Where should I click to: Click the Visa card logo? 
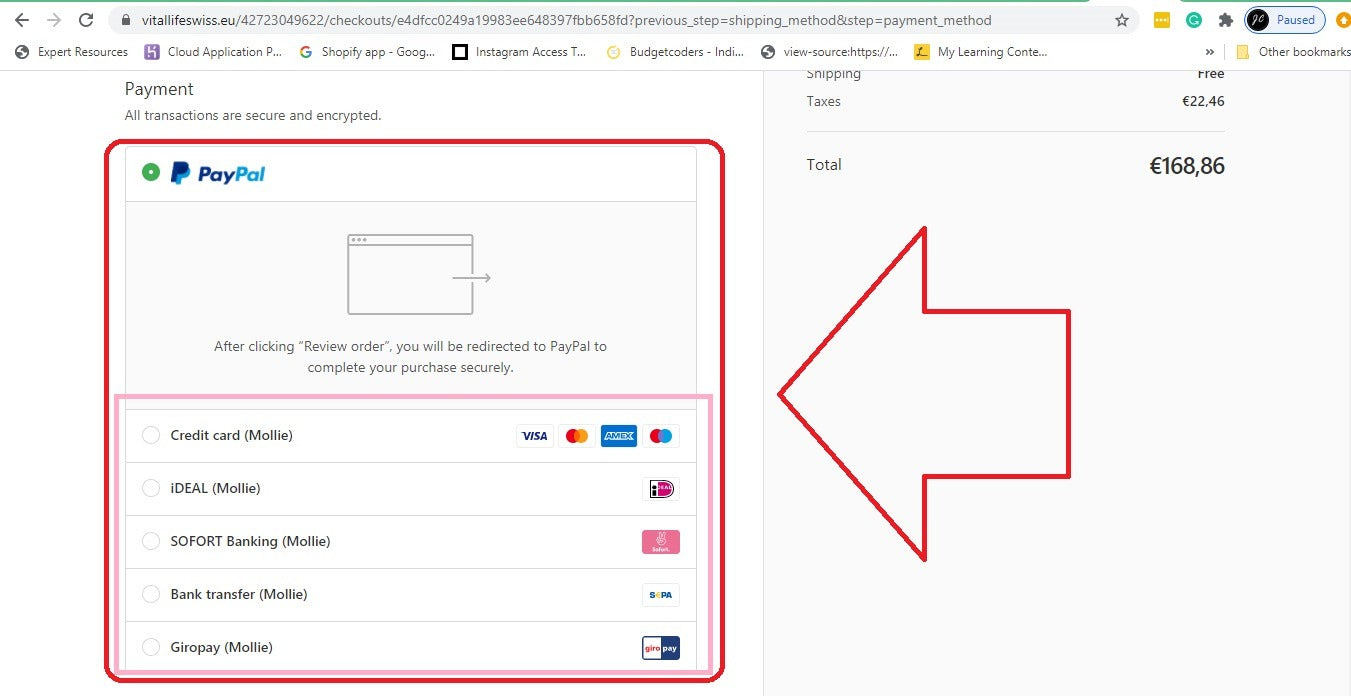[534, 436]
